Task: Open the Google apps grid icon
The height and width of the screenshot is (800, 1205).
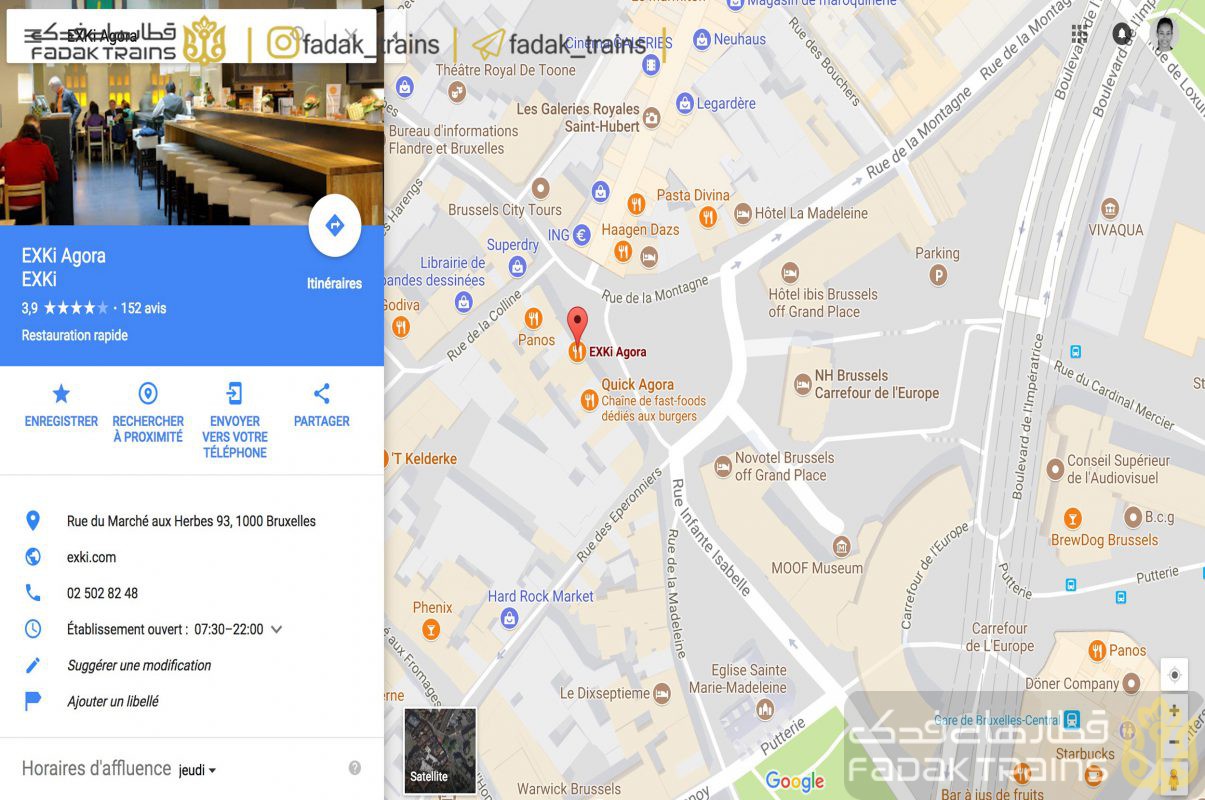Action: (x=1079, y=34)
